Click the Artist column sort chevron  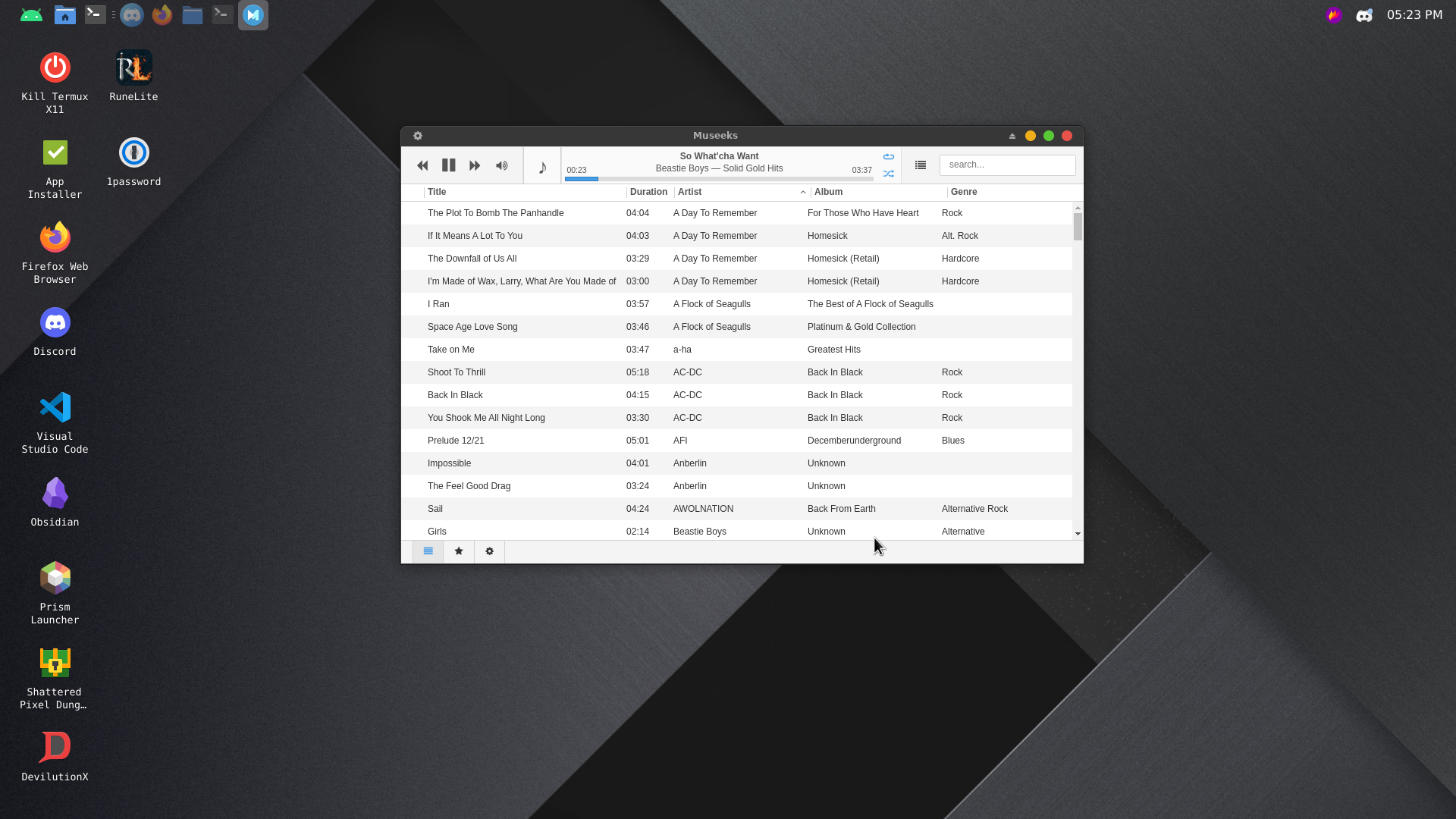point(803,192)
